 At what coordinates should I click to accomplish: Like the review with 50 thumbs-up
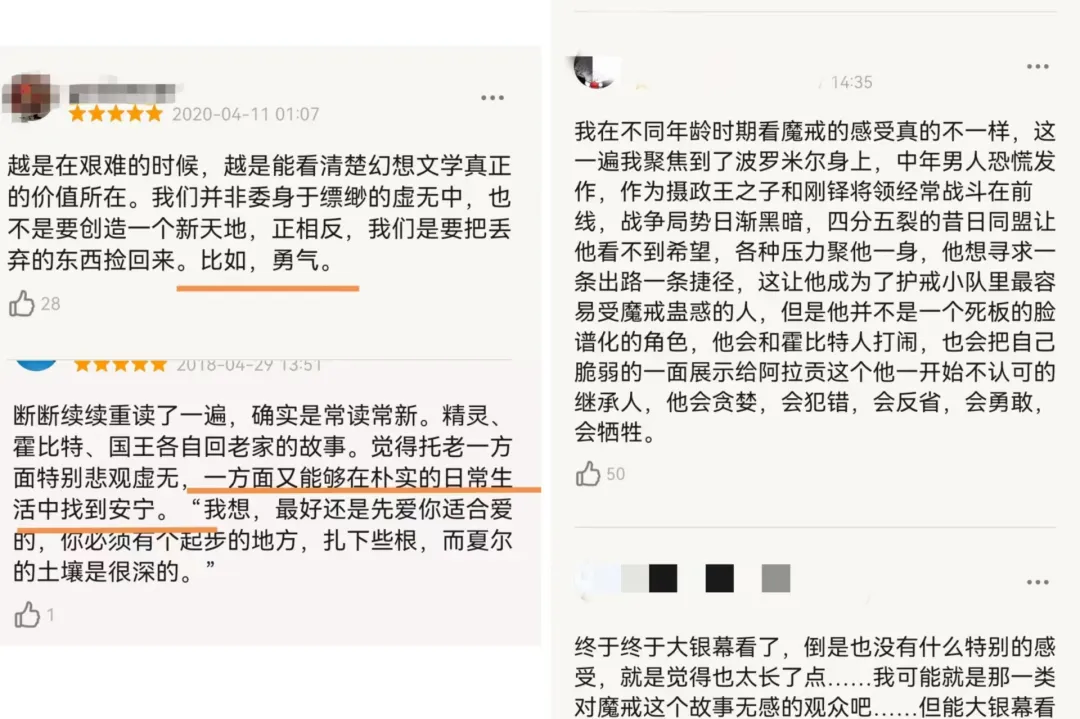pyautogui.click(x=588, y=474)
